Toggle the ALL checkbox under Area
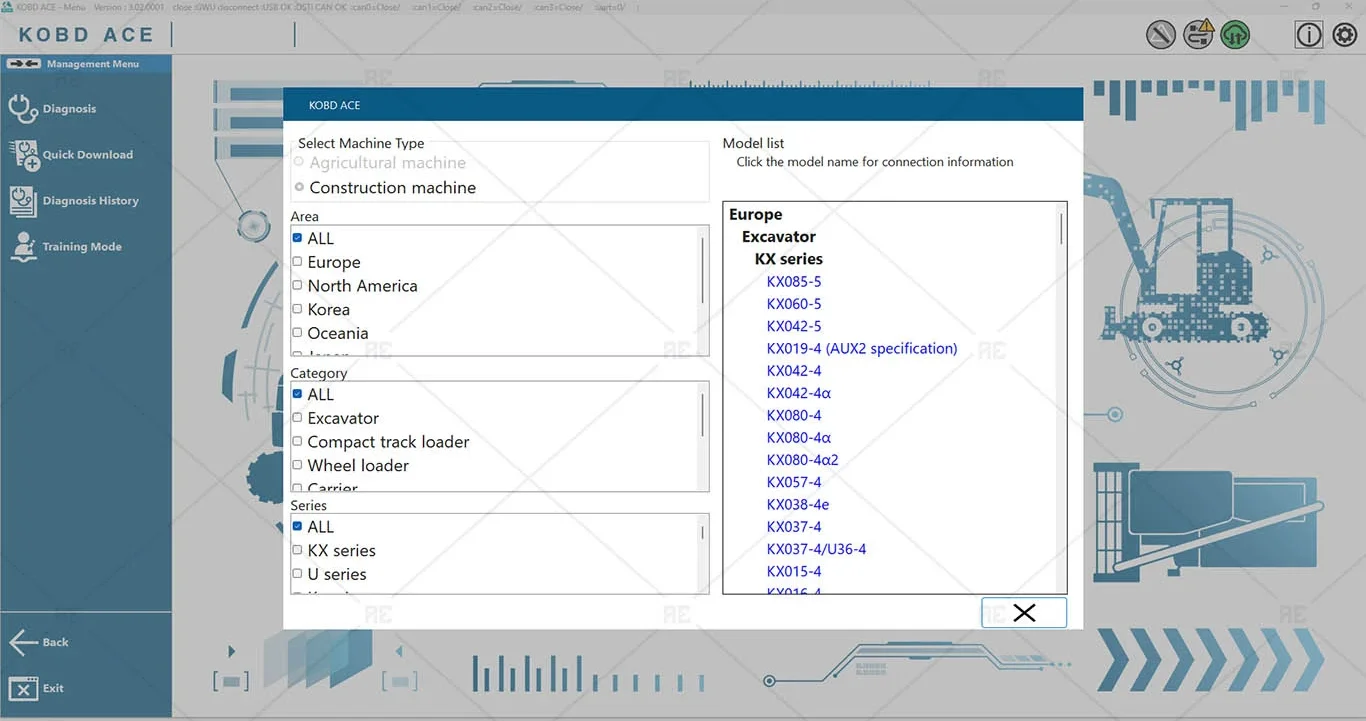1366x721 pixels. tap(297, 238)
